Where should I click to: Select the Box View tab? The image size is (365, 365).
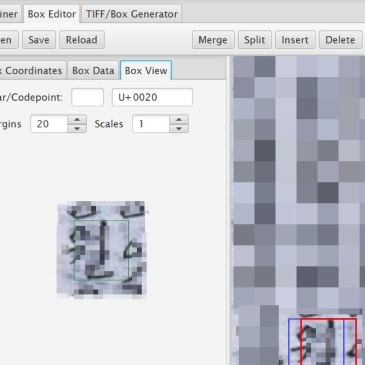pyautogui.click(x=146, y=71)
